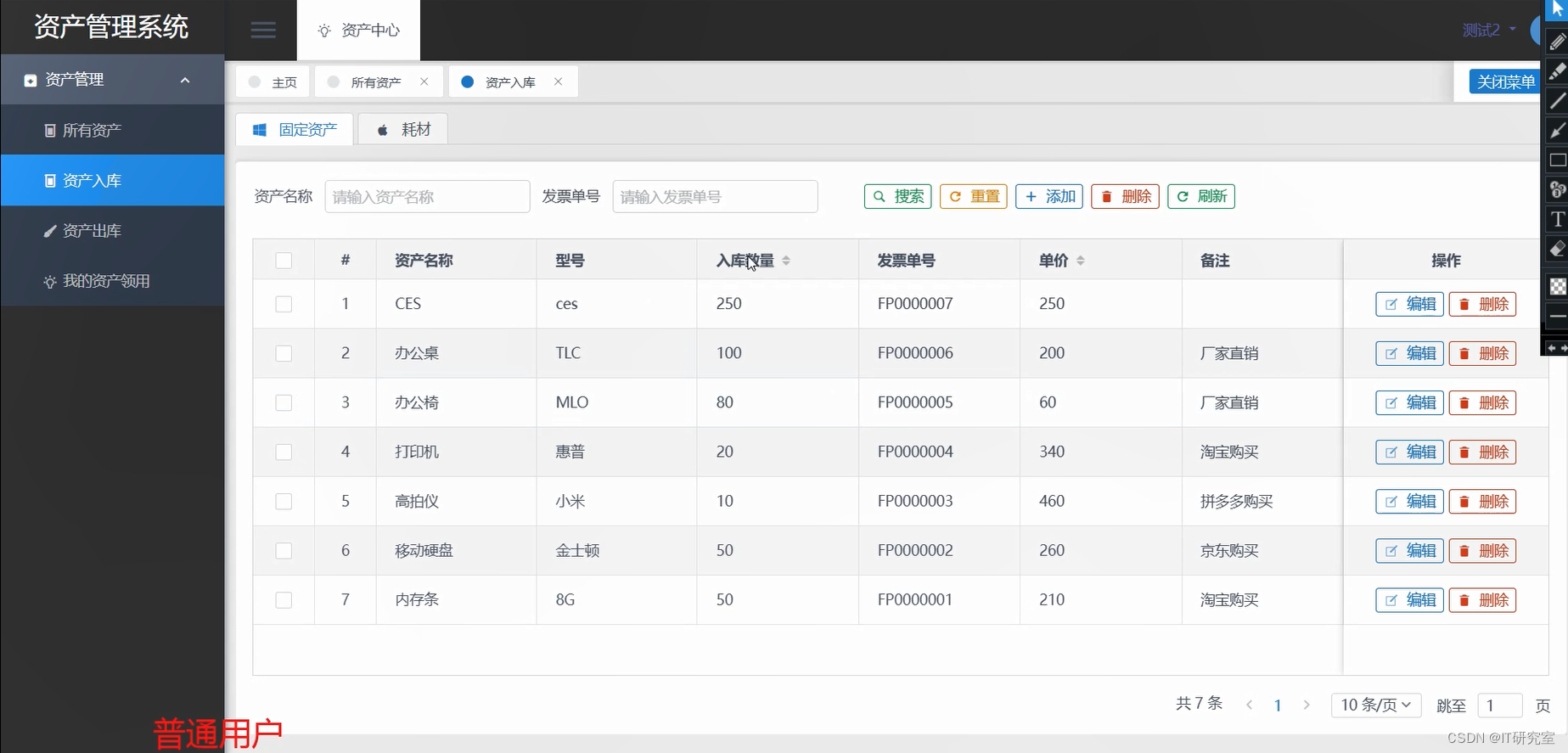Image resolution: width=1568 pixels, height=753 pixels.
Task: Delete the 移动硬盘 asset row
Action: [1482, 550]
